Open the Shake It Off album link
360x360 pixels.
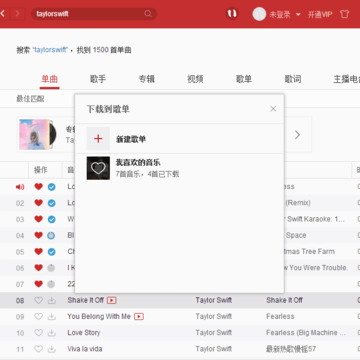click(284, 300)
